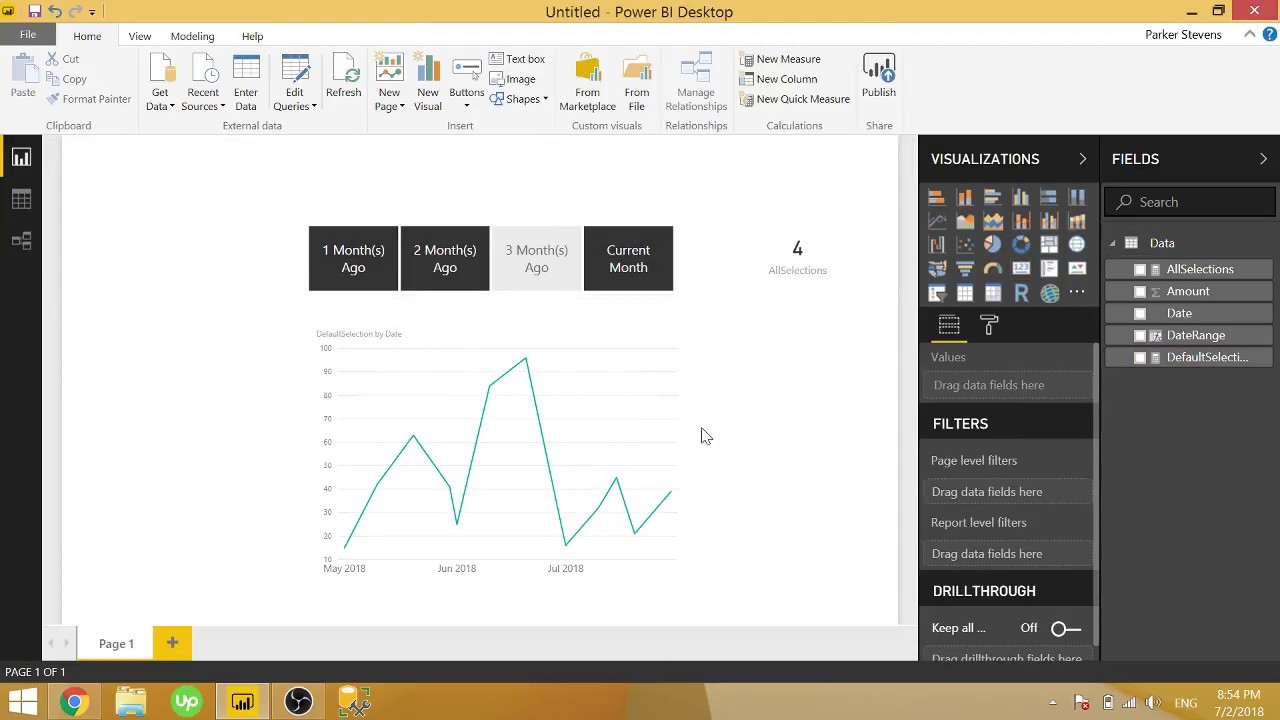Select the card visualization with 123

[x=1021, y=269]
